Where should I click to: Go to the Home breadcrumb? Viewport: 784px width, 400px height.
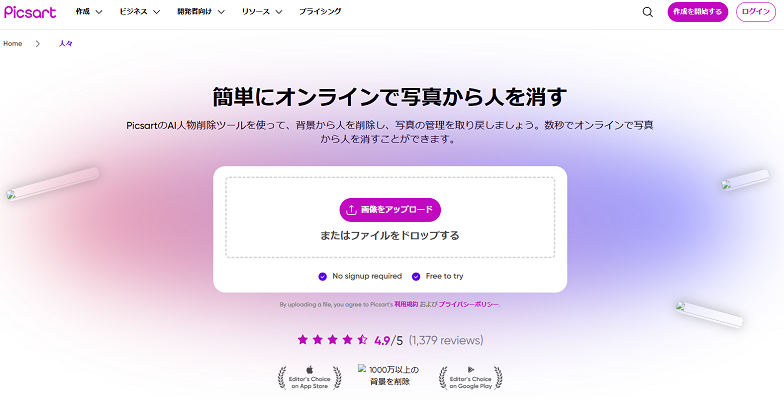pyautogui.click(x=12, y=44)
